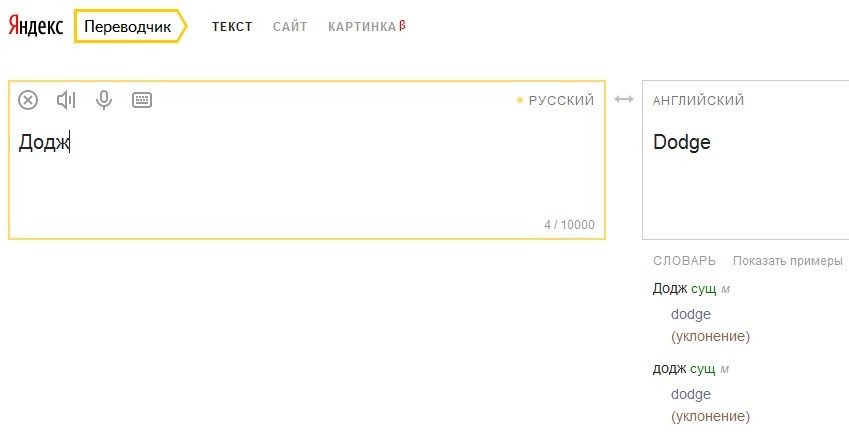Click the 4 / 10000 character counter
849x435 pixels.
[569, 224]
